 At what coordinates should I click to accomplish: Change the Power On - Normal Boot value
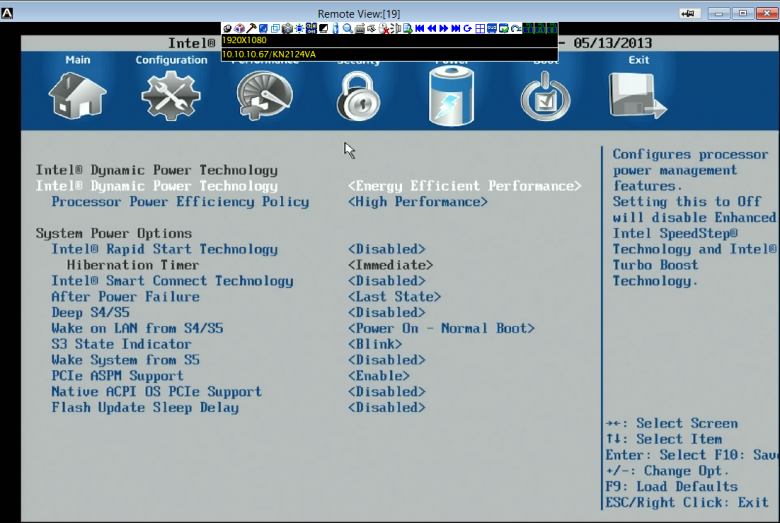(x=441, y=328)
